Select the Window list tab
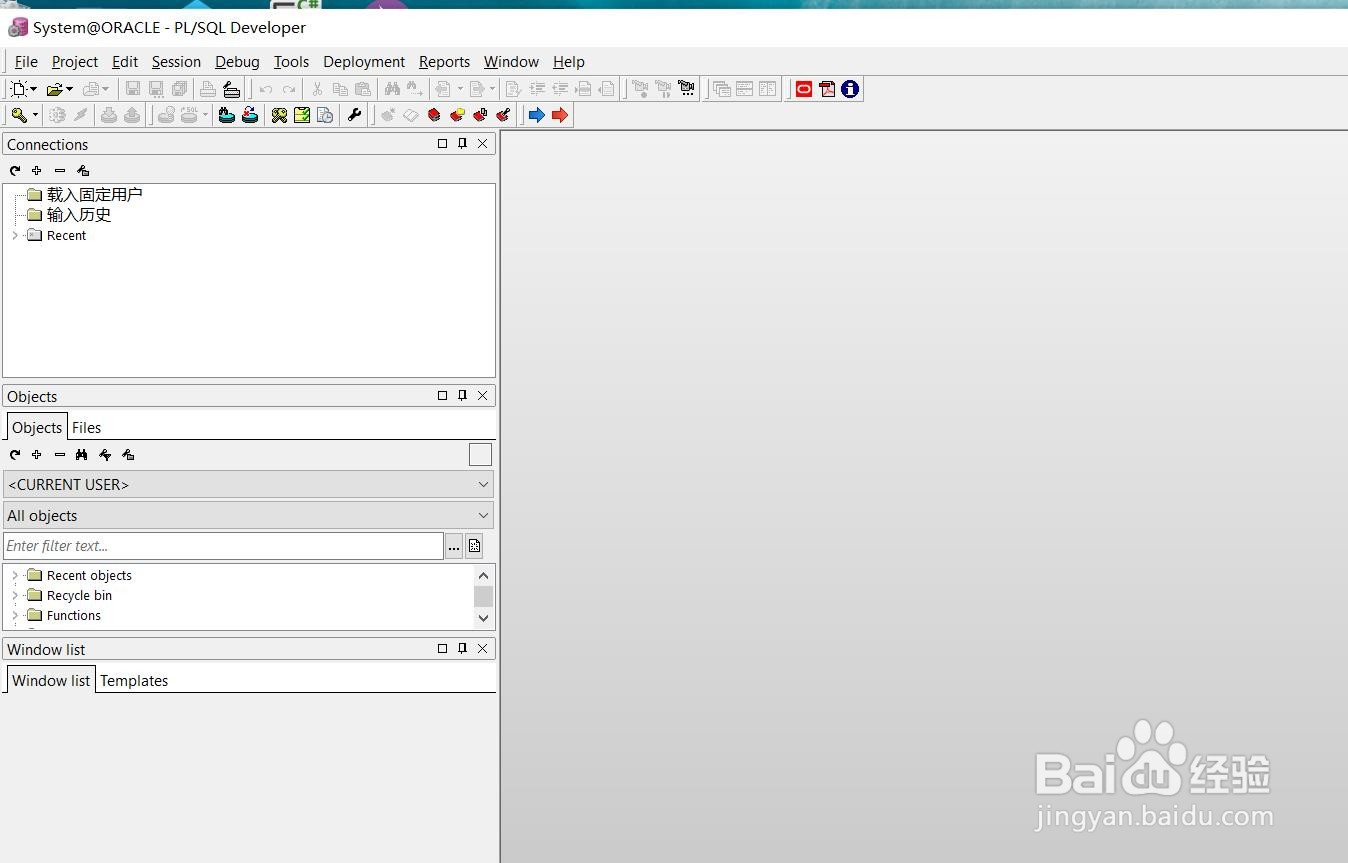The height and width of the screenshot is (863, 1348). (51, 680)
